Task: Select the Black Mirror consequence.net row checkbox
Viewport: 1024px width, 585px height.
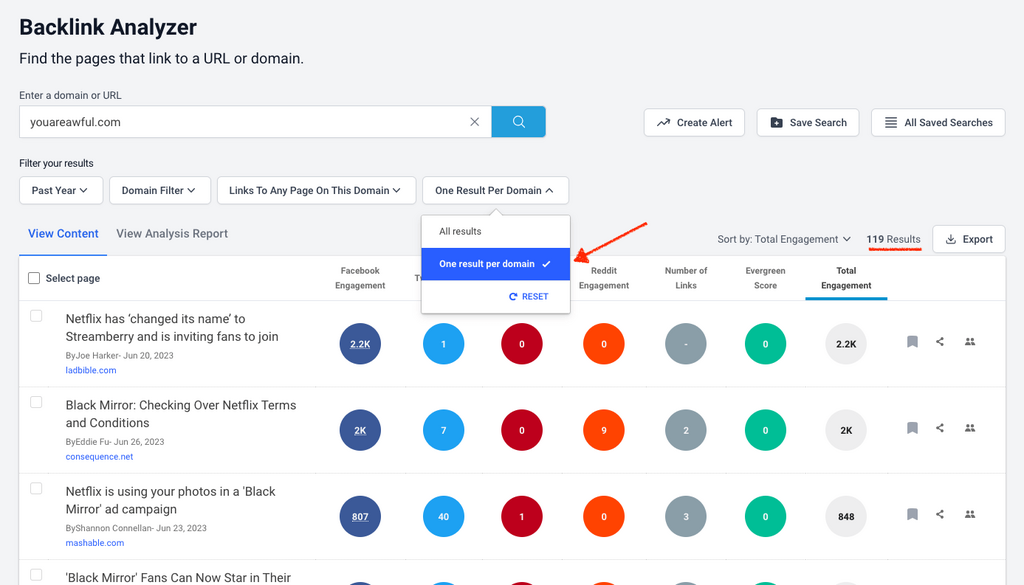Action: pyautogui.click(x=36, y=402)
